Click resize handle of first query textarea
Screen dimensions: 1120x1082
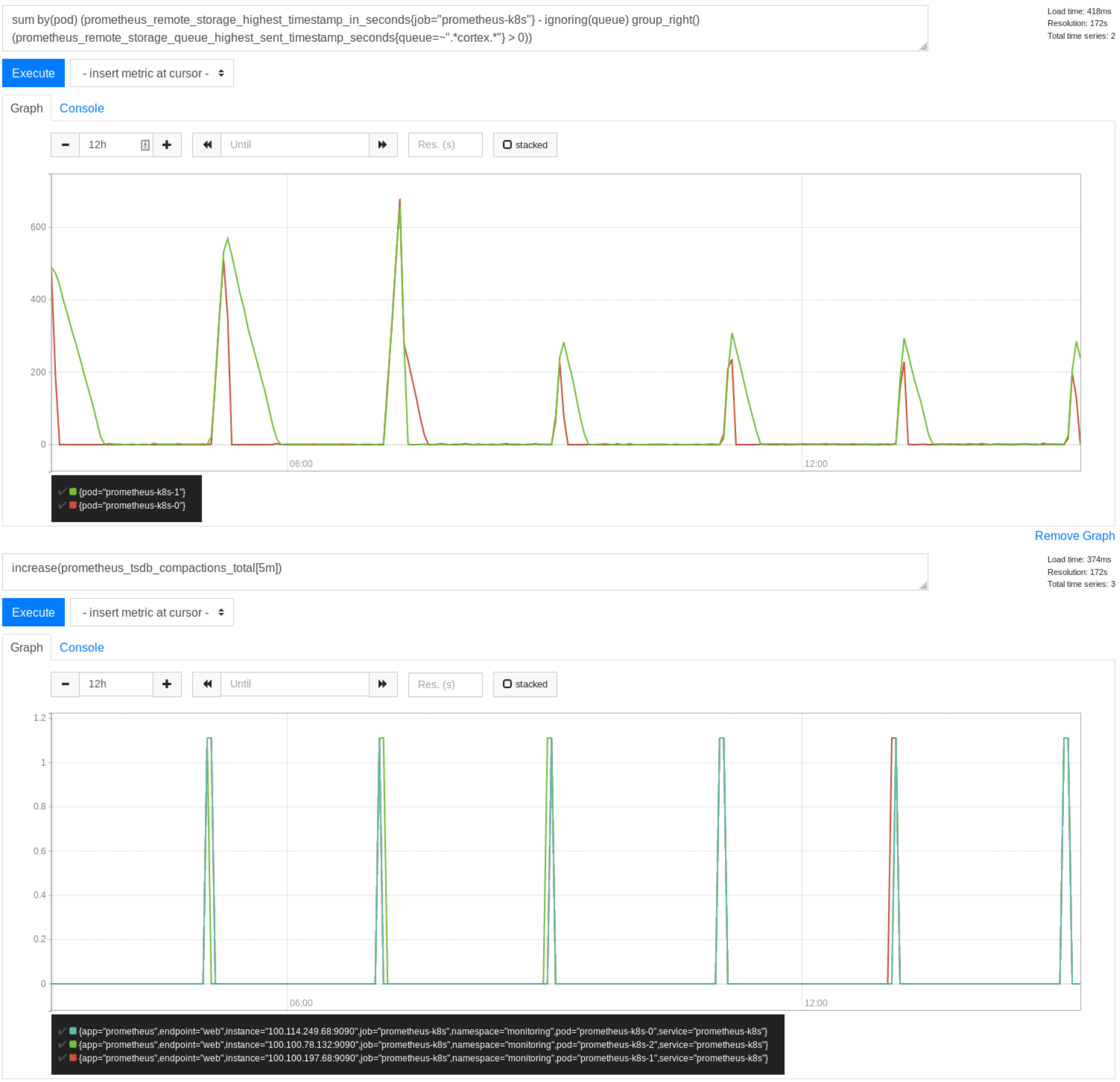point(923,46)
